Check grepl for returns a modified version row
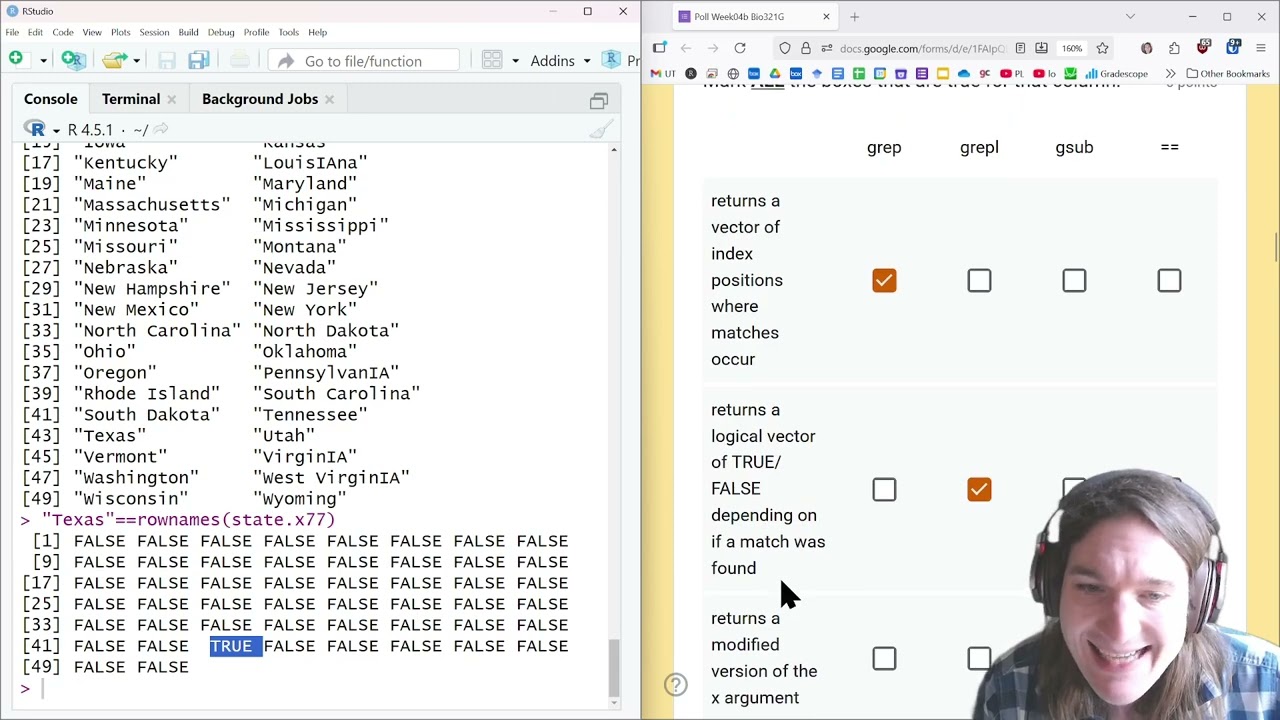The image size is (1280, 720). (x=979, y=658)
